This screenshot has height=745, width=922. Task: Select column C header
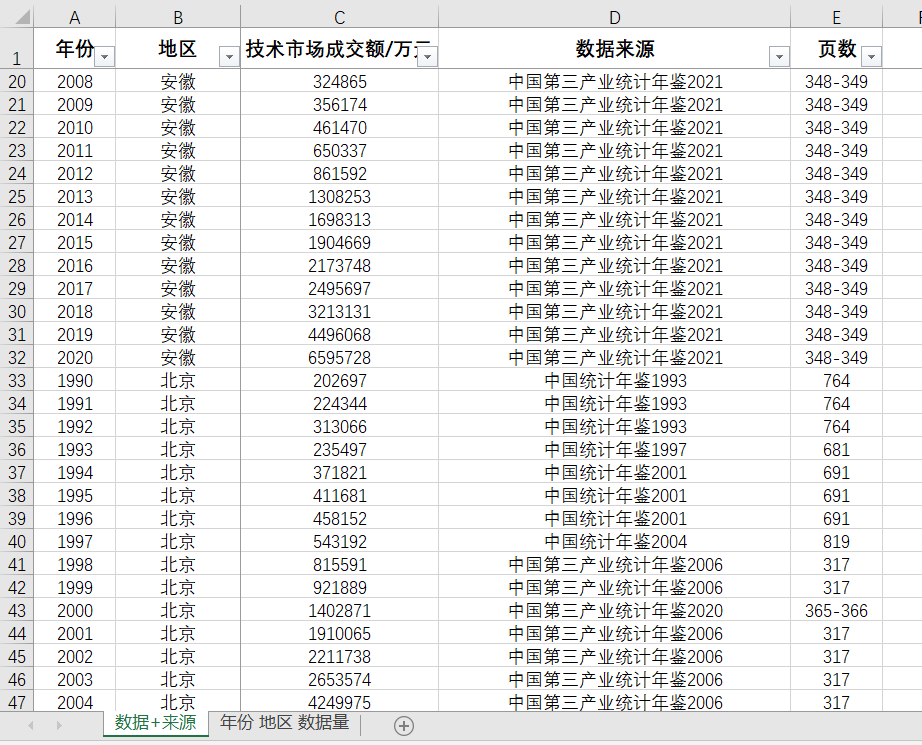click(x=338, y=15)
